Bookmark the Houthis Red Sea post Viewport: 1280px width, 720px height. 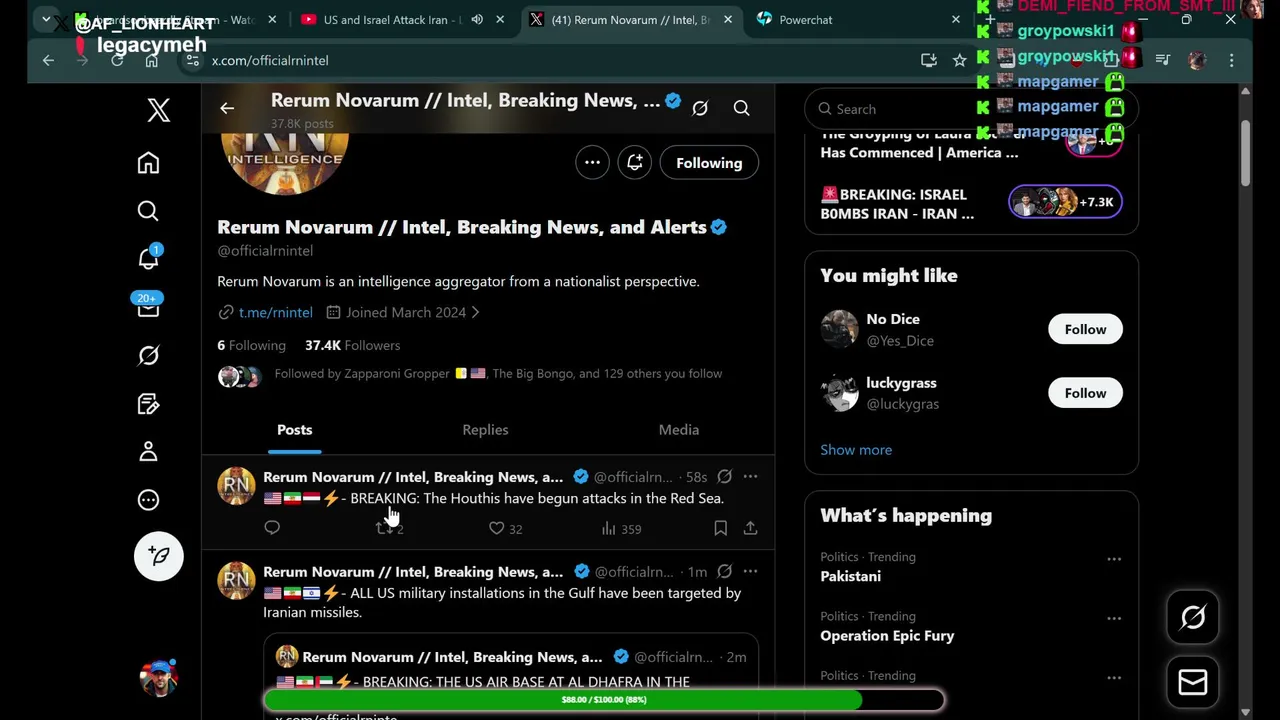(720, 528)
